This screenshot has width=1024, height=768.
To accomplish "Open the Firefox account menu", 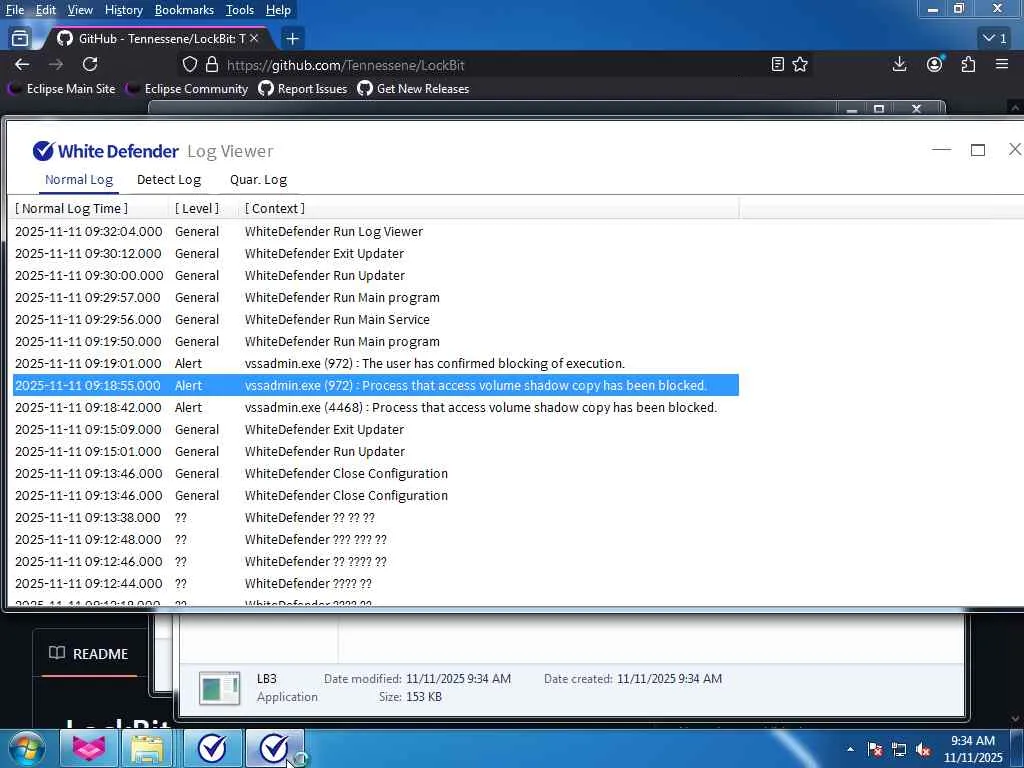I will click(935, 64).
